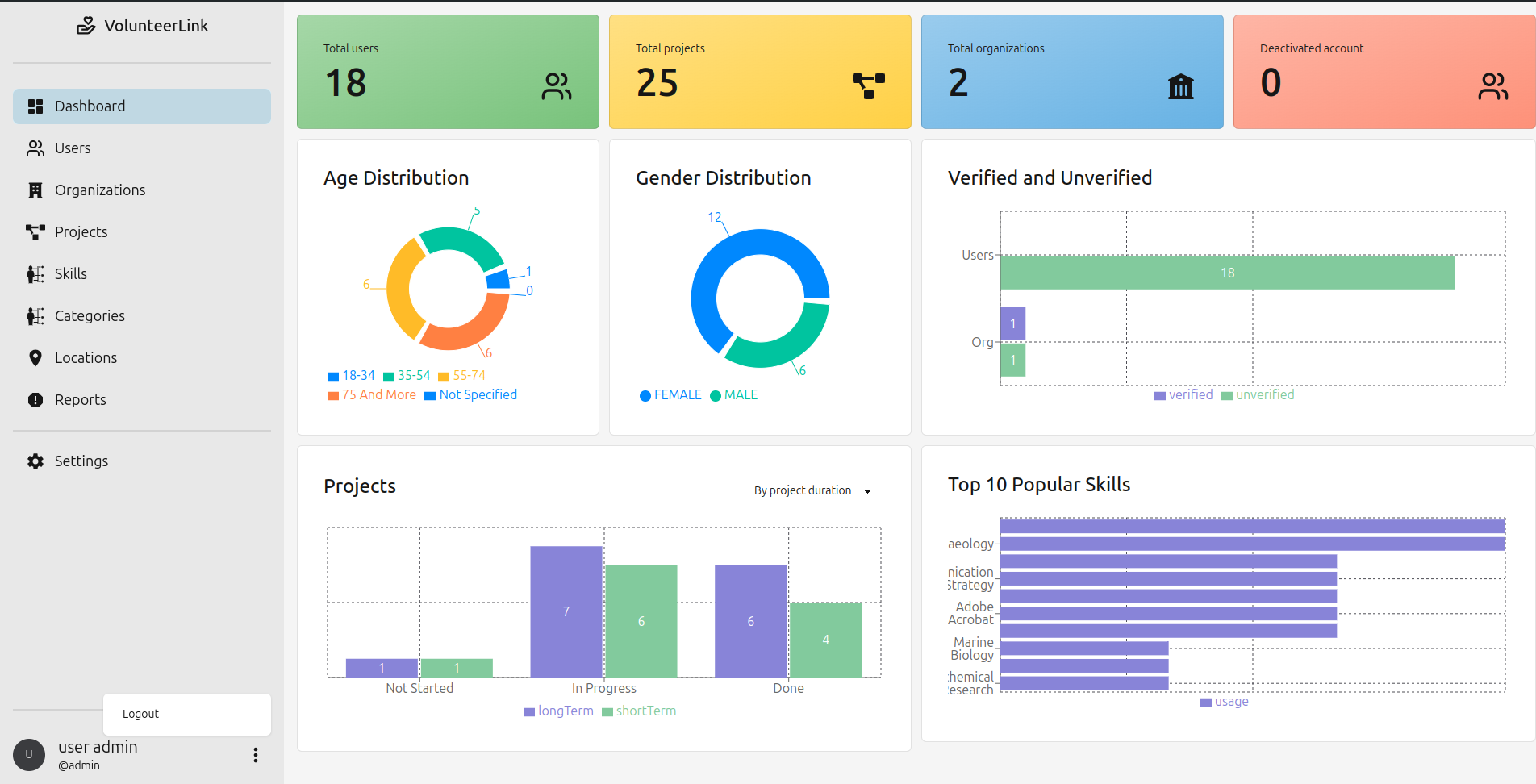1536x784 pixels.
Task: Click the dropdown arrow next to project duration
Action: tap(867, 491)
